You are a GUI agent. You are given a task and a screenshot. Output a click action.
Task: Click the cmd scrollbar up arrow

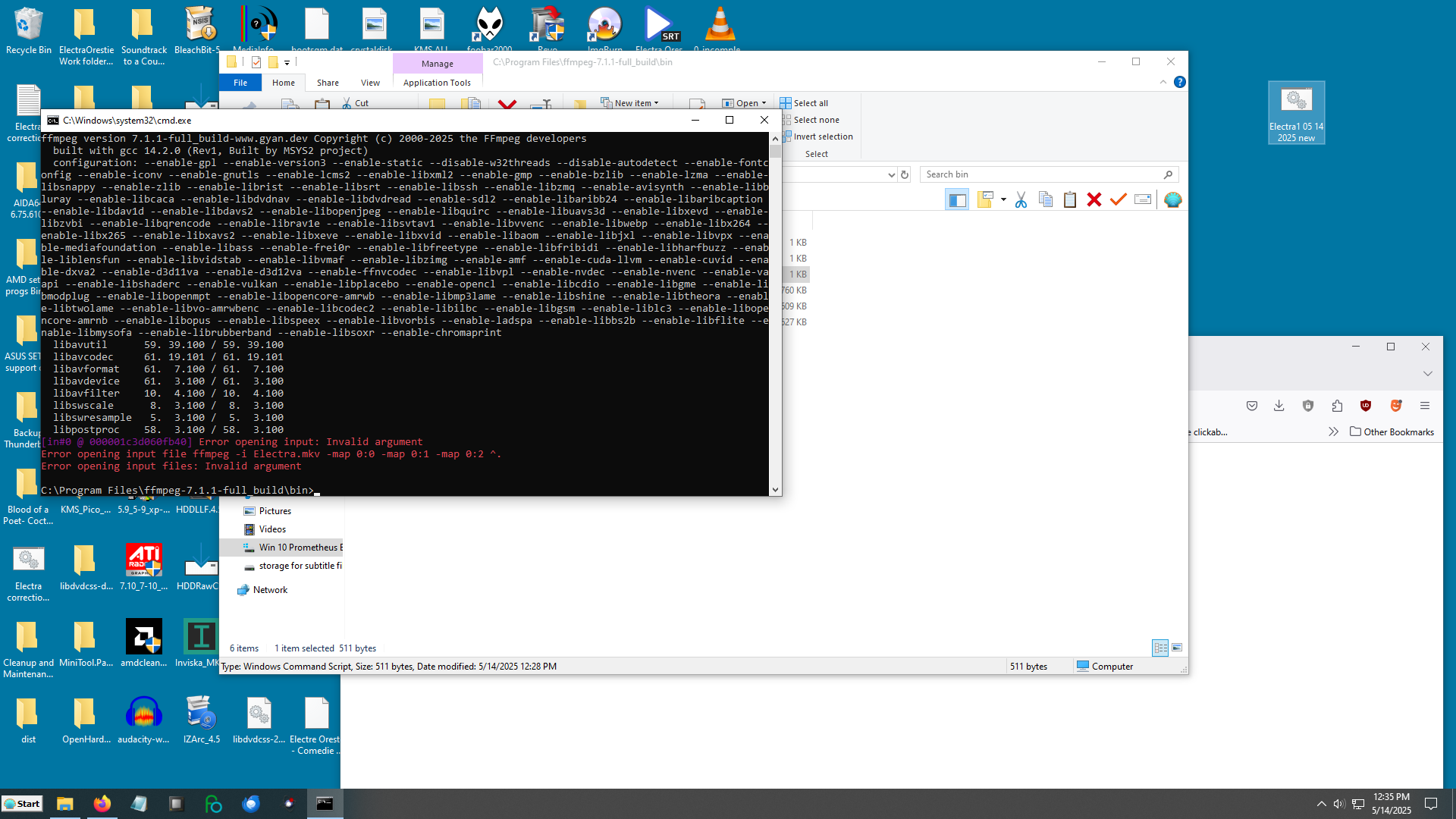(x=775, y=139)
